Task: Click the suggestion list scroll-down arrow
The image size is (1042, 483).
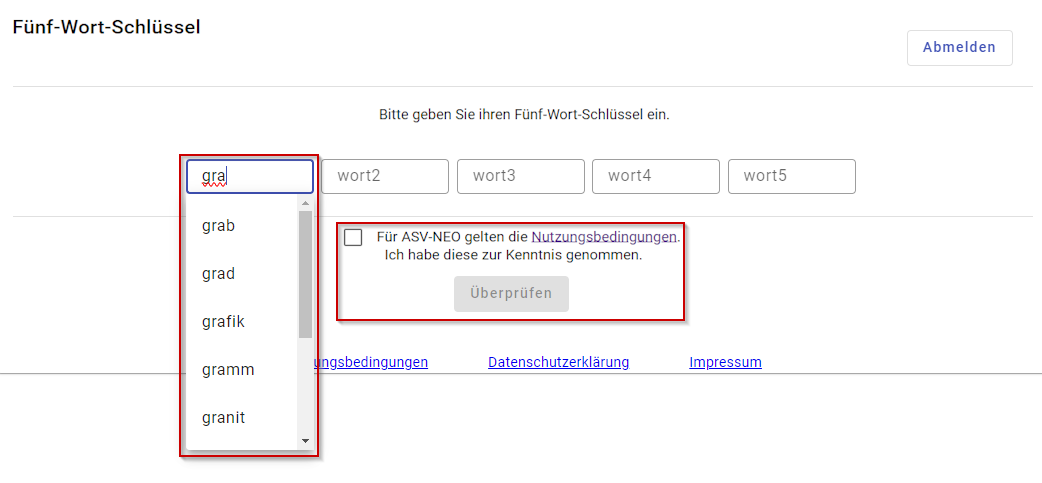Action: [x=305, y=440]
